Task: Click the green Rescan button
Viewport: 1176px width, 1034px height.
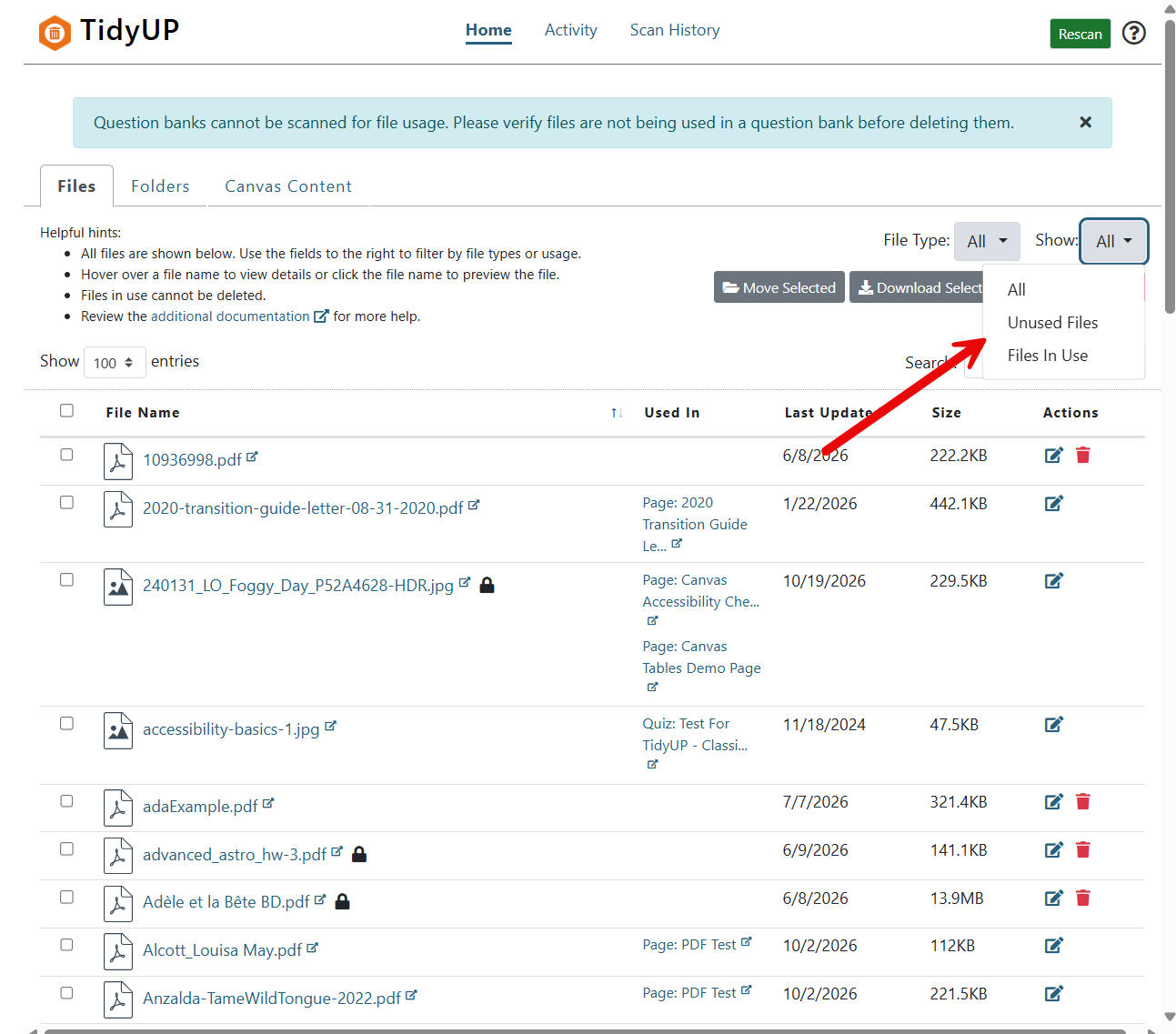Action: click(x=1080, y=34)
